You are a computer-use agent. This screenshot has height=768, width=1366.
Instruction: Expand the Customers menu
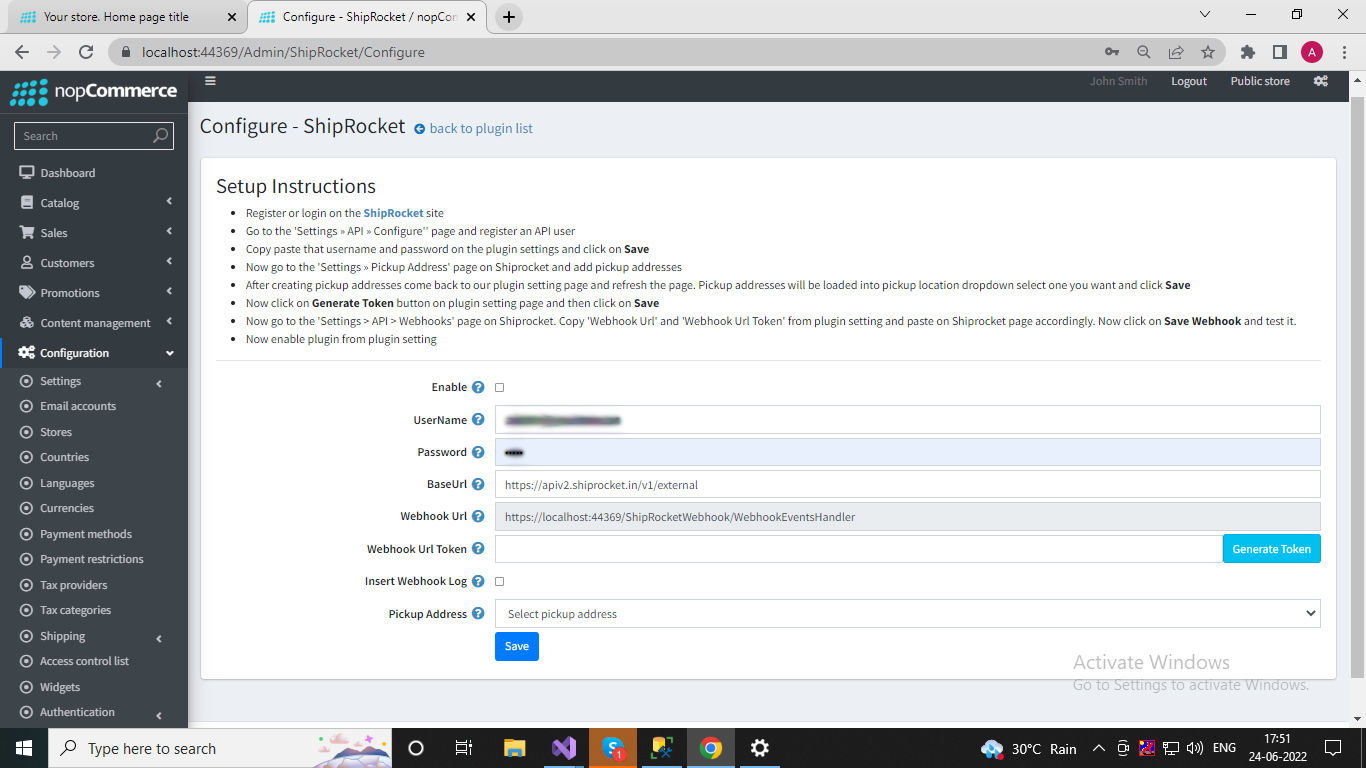pos(94,263)
